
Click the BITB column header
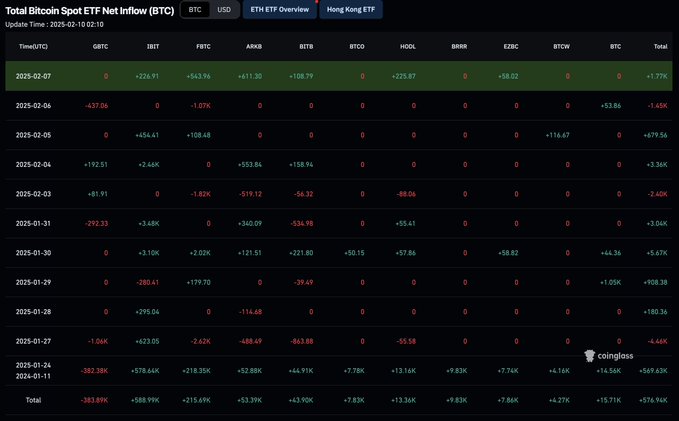[306, 47]
